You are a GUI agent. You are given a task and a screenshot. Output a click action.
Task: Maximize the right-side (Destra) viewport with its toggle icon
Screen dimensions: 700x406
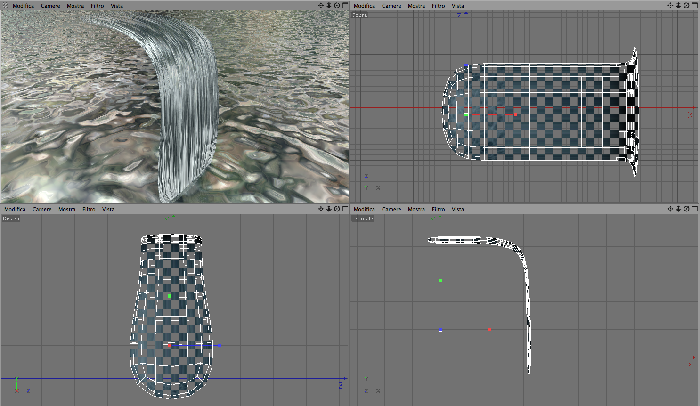pyautogui.click(x=345, y=209)
